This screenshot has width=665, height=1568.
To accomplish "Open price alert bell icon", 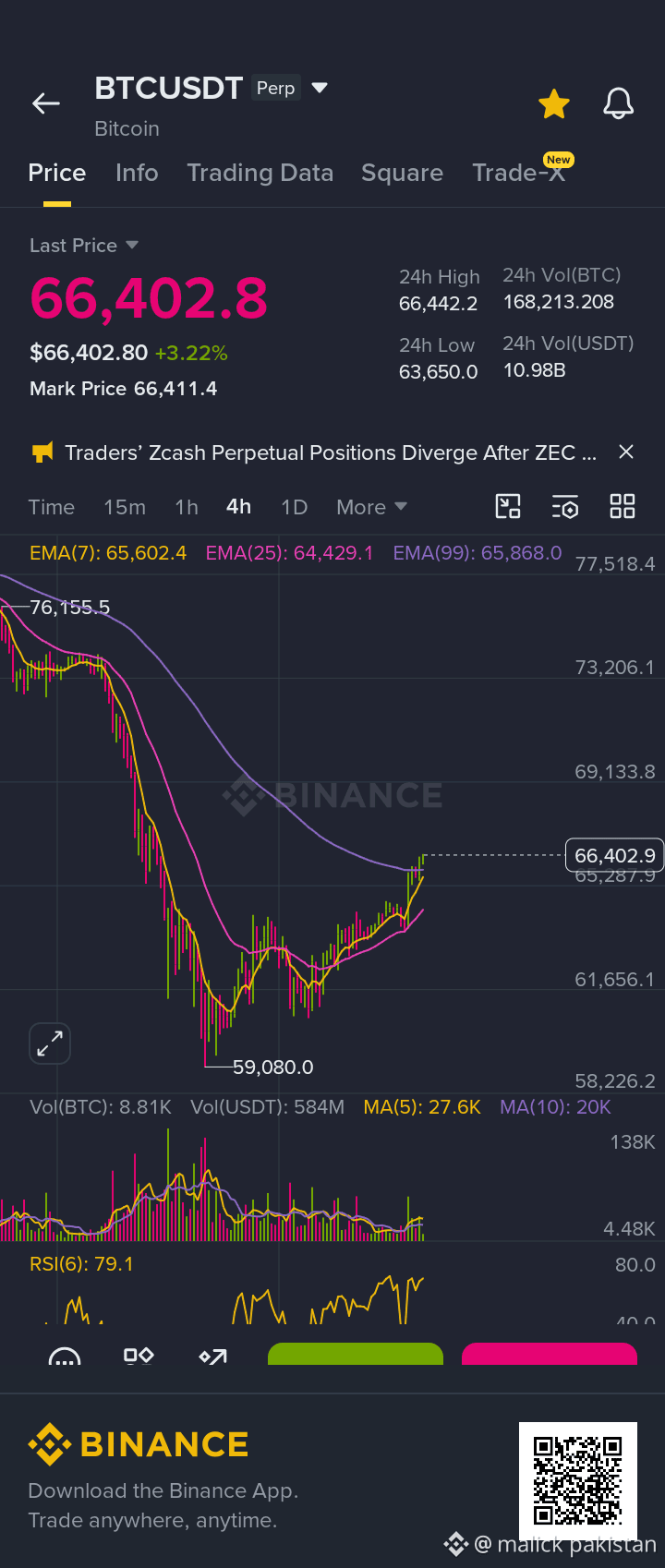I will [x=619, y=103].
